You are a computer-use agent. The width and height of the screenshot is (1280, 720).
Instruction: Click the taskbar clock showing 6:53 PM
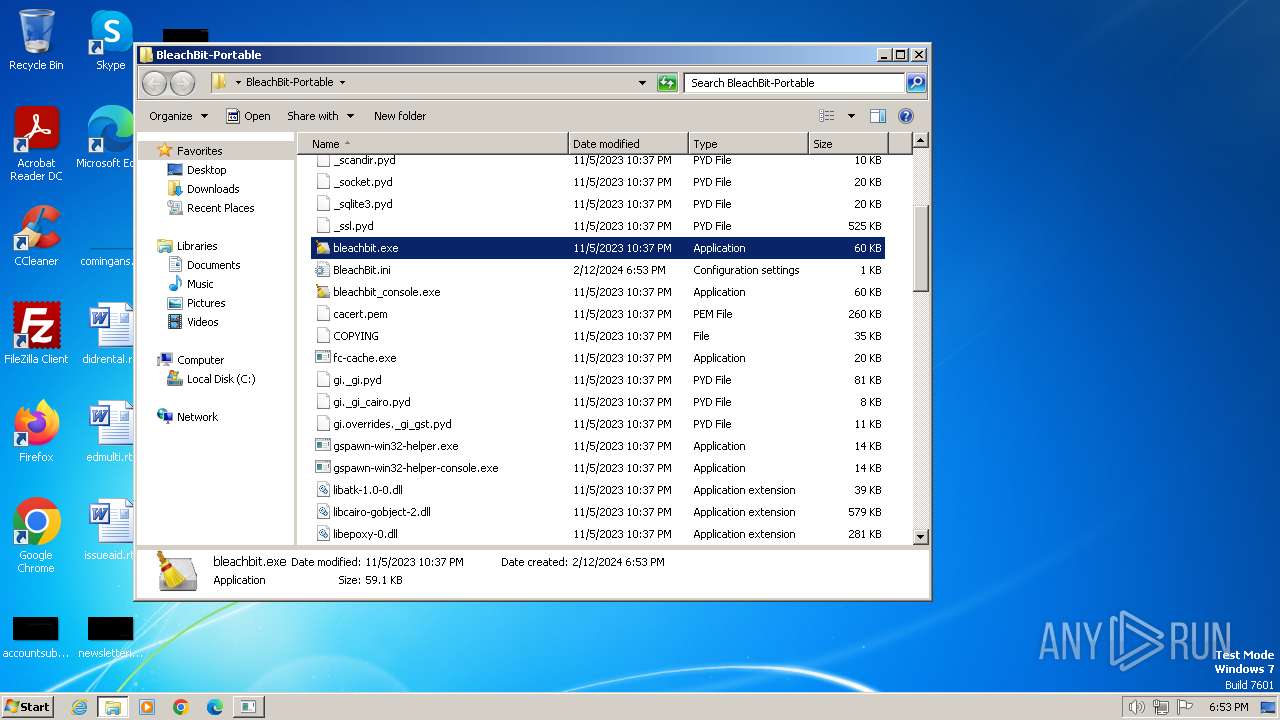click(1228, 707)
